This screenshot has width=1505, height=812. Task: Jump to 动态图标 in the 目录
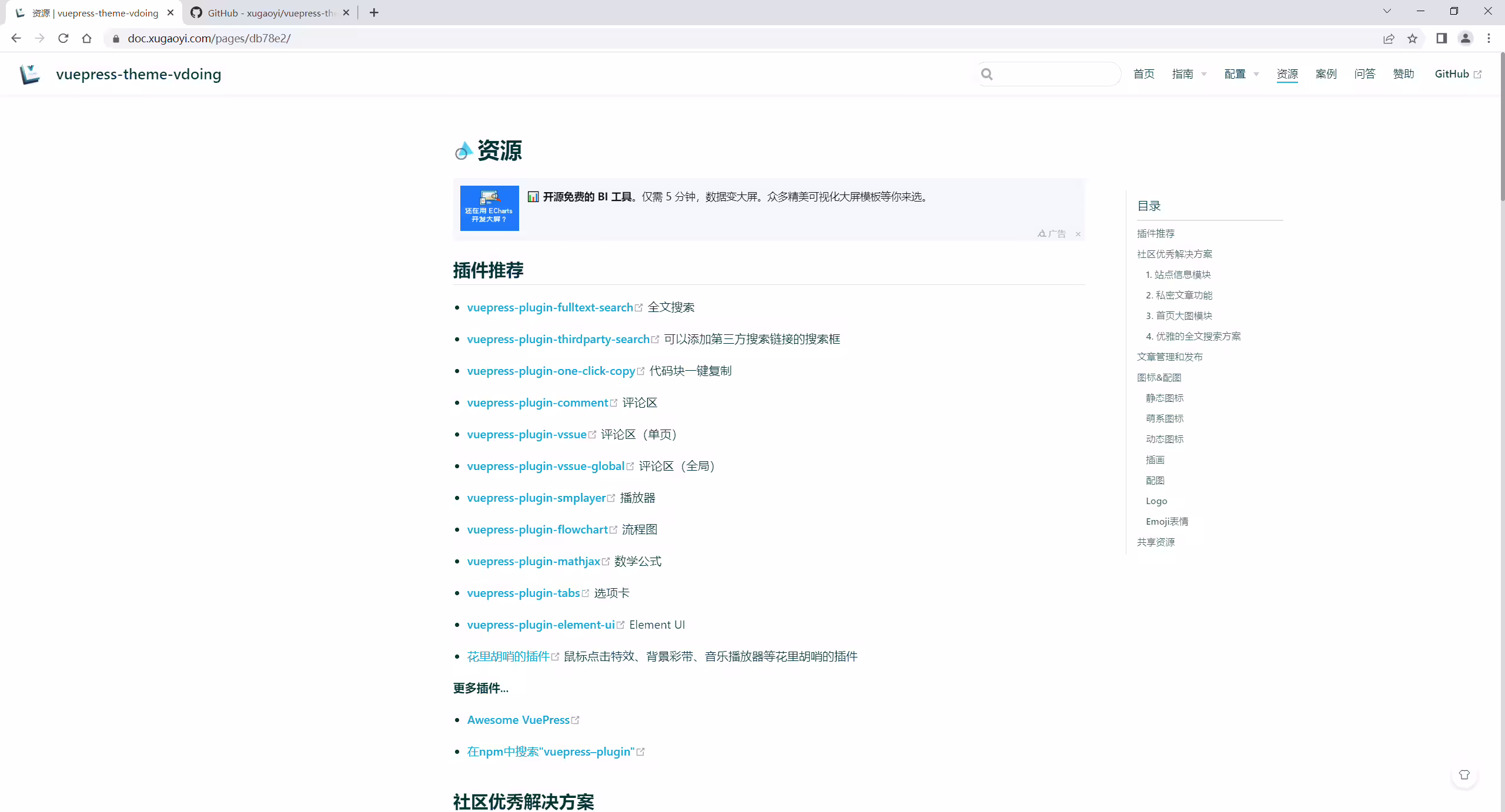pyautogui.click(x=1165, y=439)
